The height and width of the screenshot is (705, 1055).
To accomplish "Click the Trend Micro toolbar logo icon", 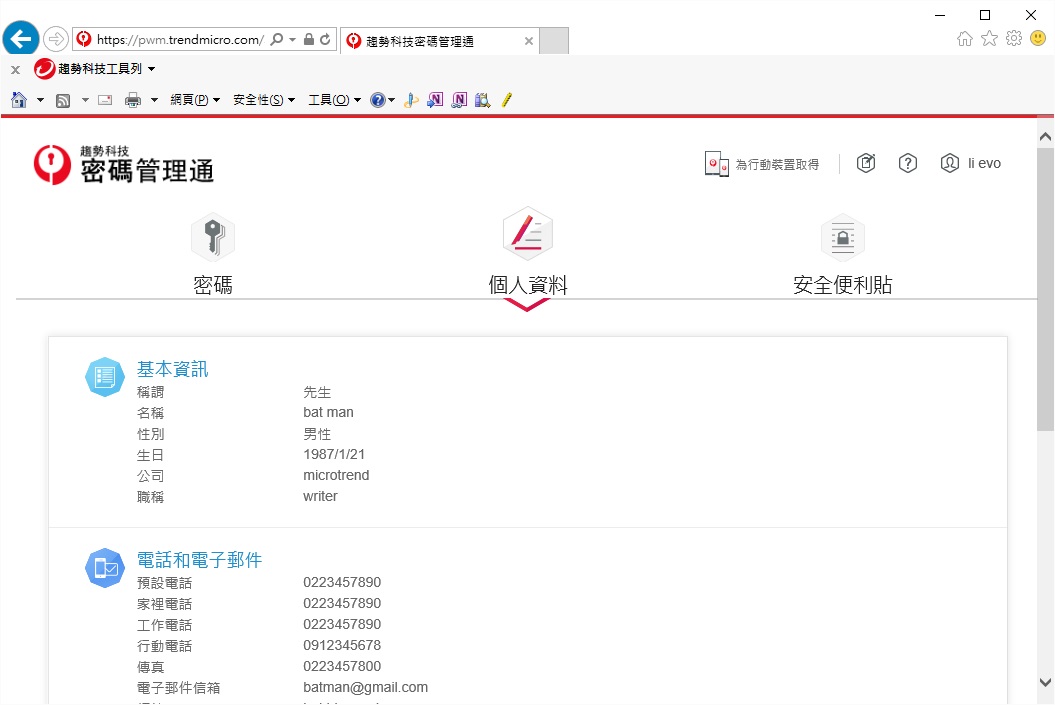I will pyautogui.click(x=44, y=69).
